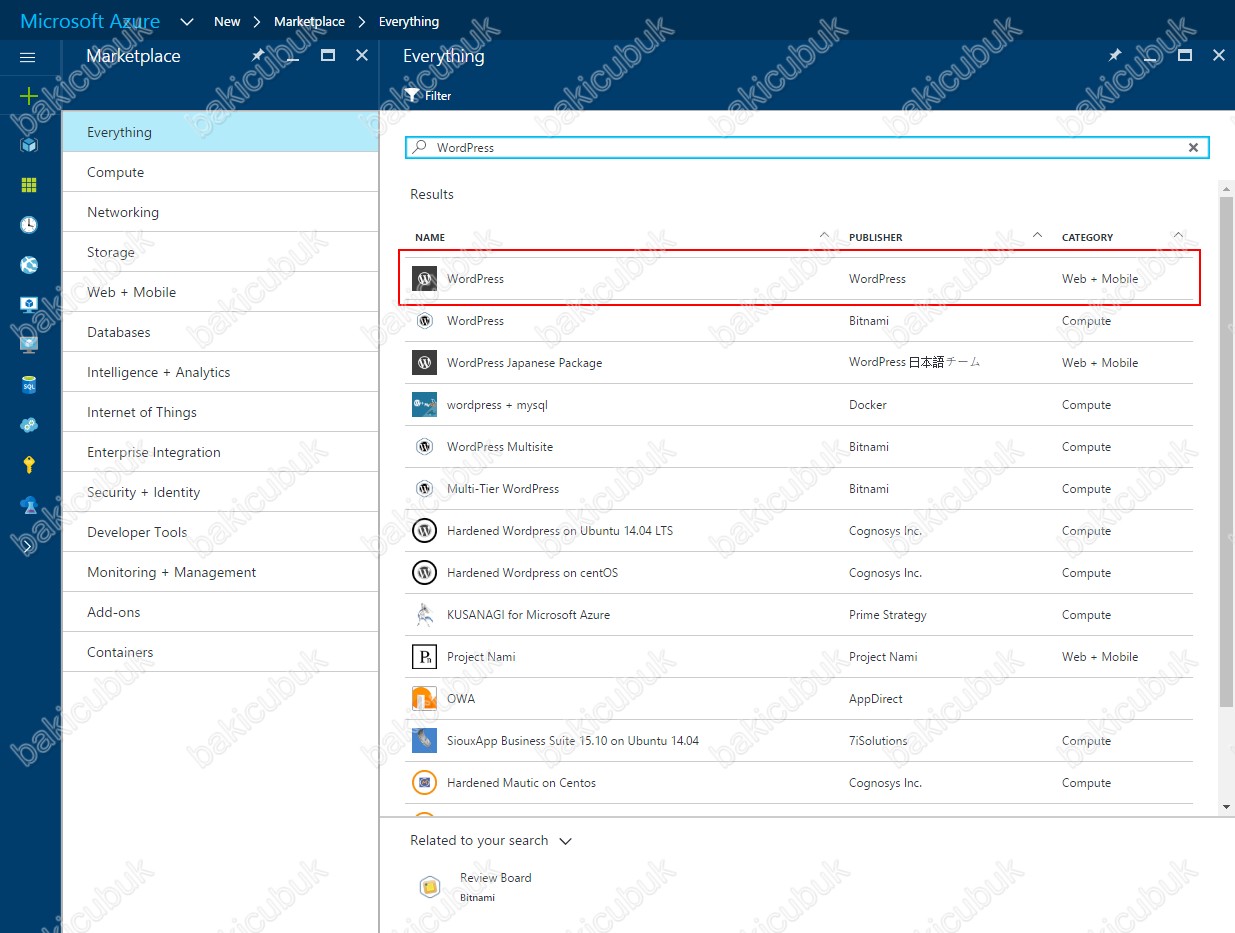Open the green grid All resources icon

29,185
